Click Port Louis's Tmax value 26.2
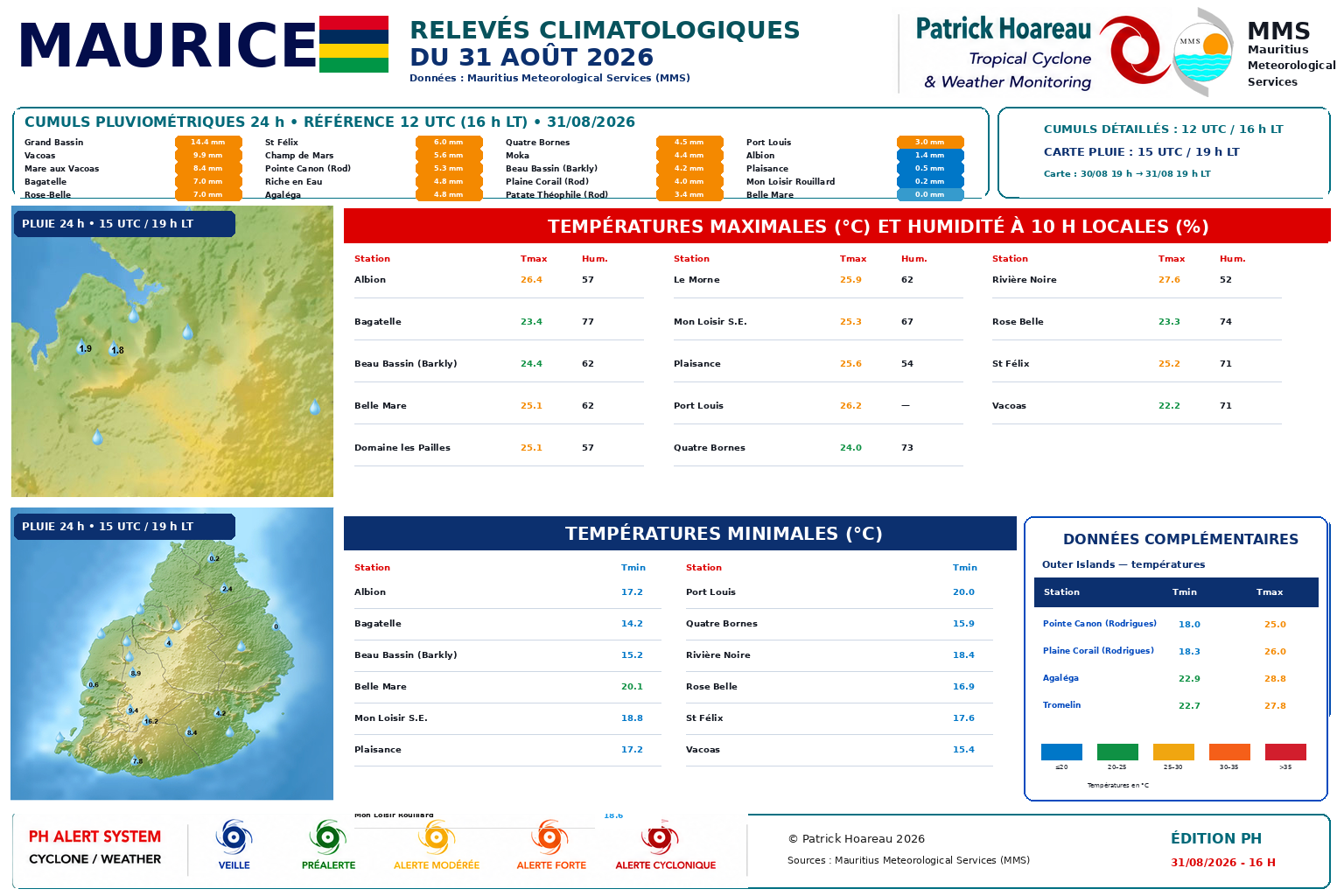 850,406
